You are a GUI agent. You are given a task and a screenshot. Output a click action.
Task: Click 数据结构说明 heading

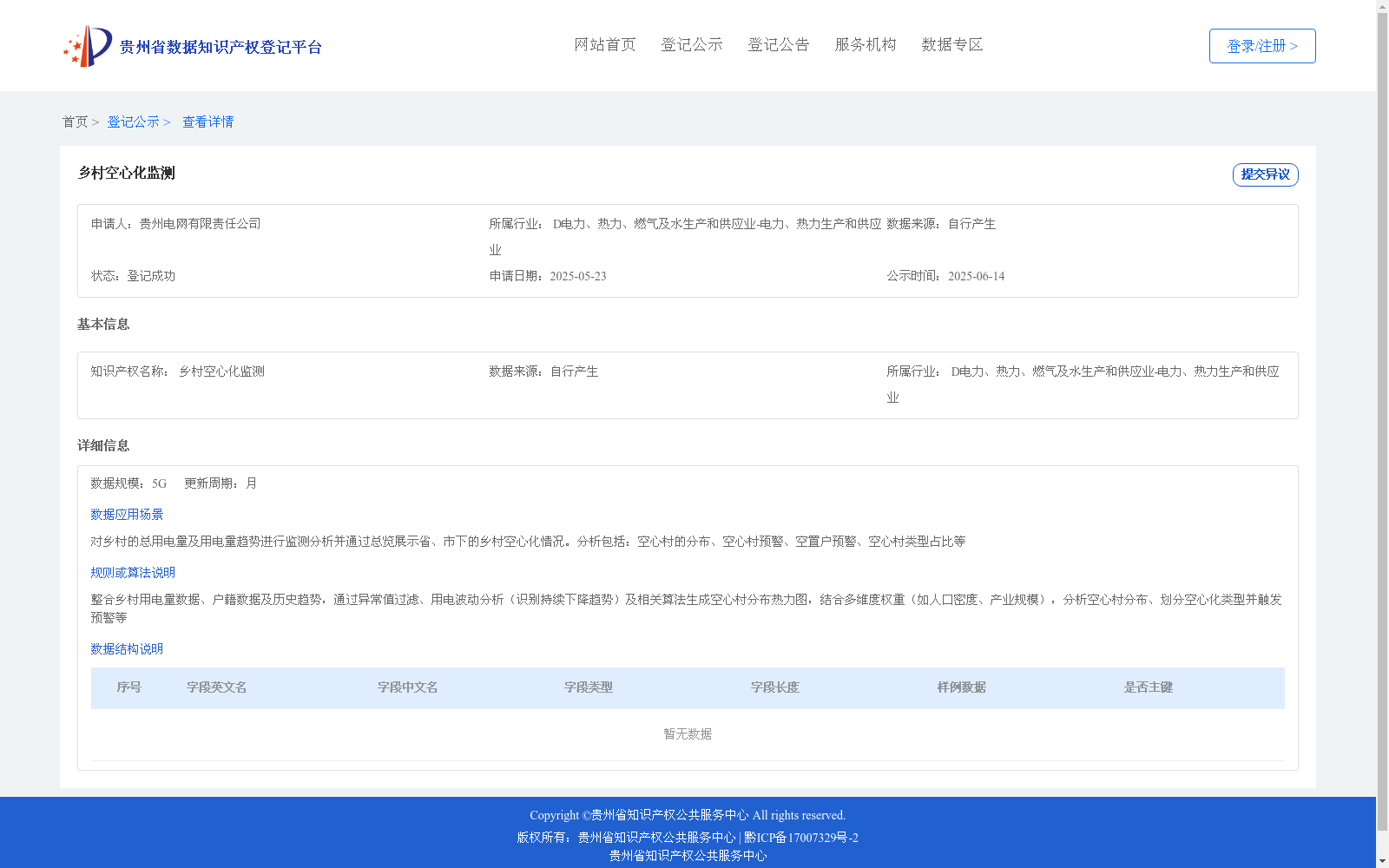(127, 649)
